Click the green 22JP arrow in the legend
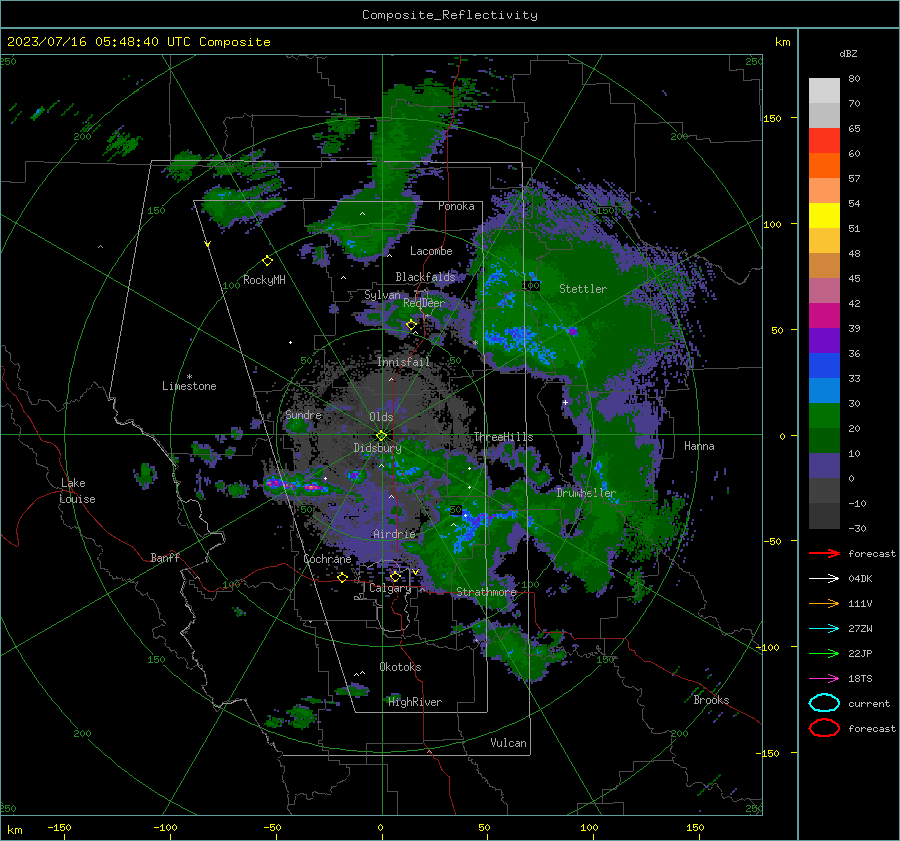Screen dimensions: 900x841 tap(824, 653)
